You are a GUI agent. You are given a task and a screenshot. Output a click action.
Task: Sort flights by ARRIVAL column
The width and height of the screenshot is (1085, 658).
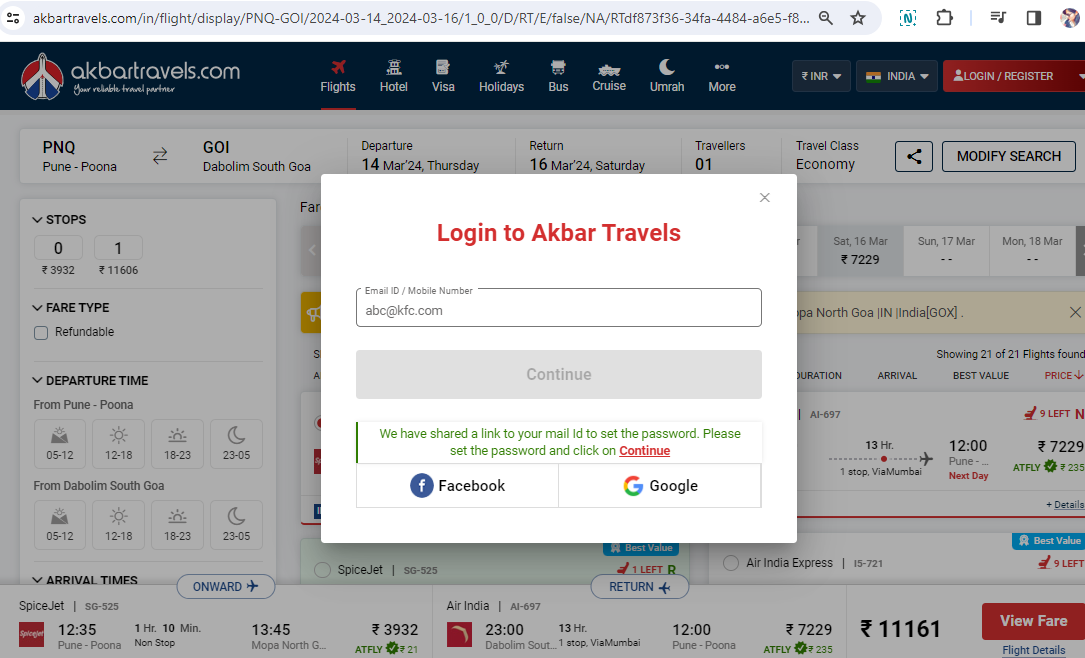897,375
